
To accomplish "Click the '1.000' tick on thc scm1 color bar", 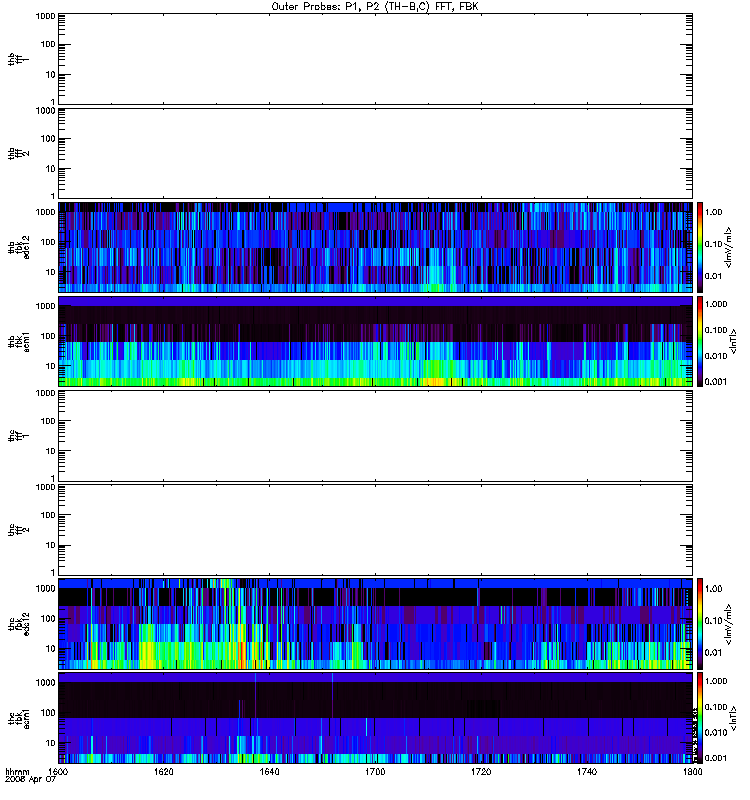I will pyautogui.click(x=716, y=681).
